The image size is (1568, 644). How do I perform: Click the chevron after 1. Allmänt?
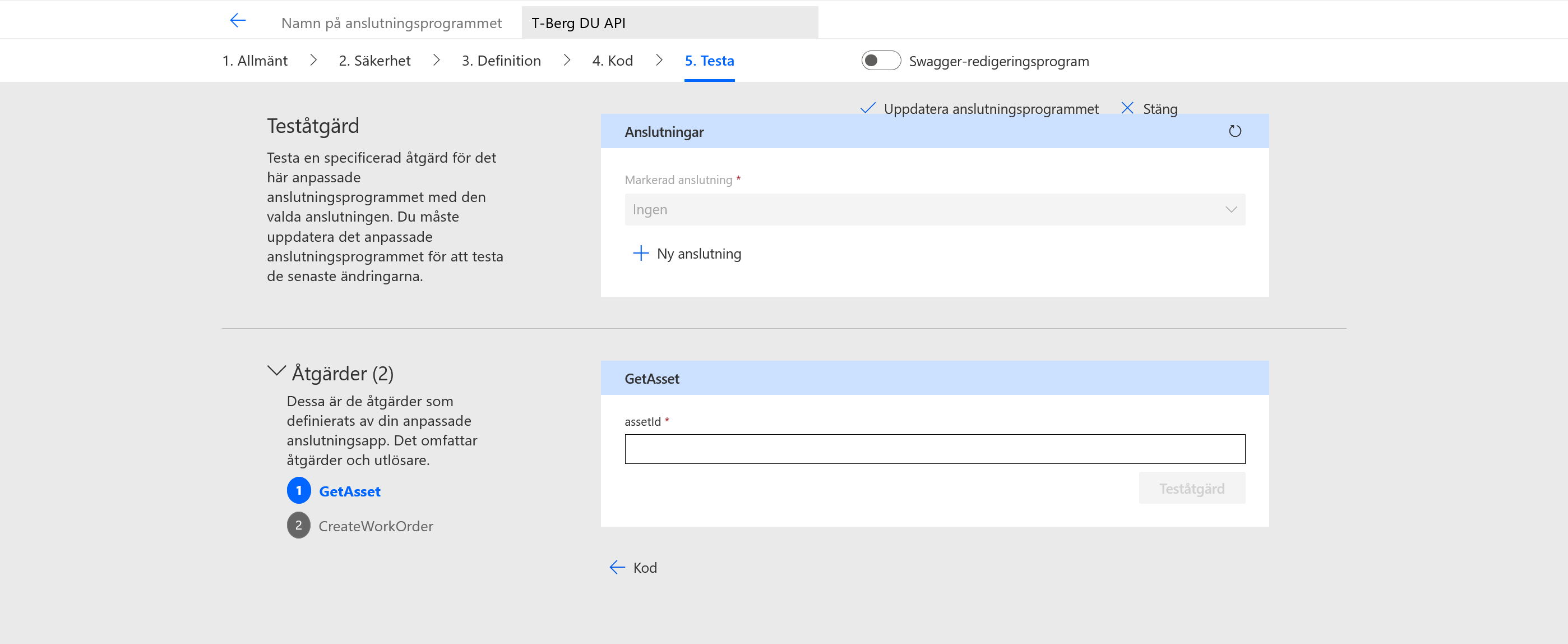[313, 59]
